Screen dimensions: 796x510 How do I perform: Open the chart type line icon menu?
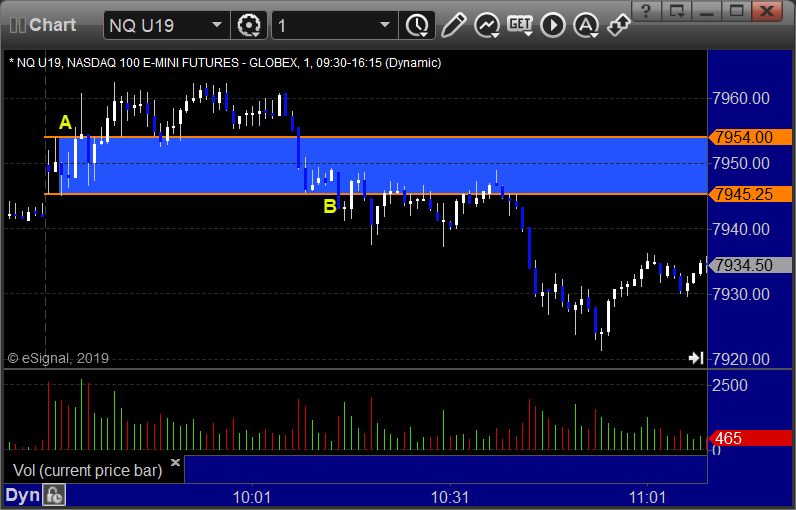486,25
